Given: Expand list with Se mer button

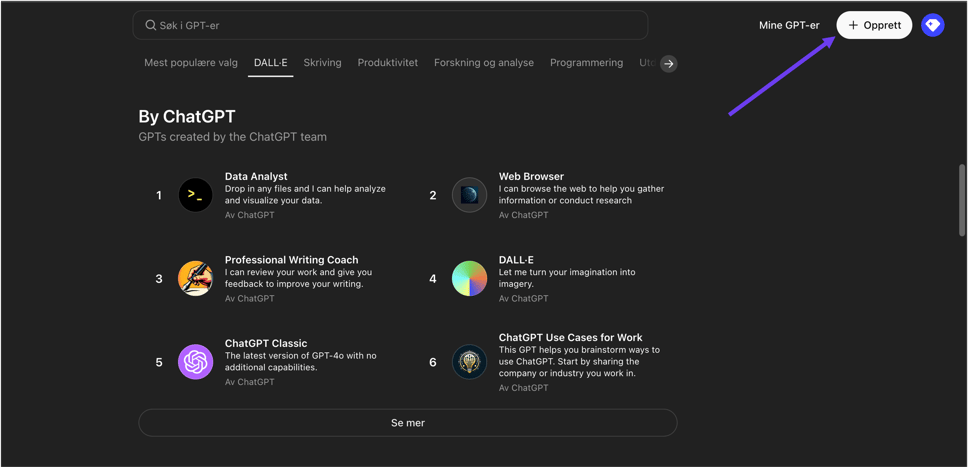Looking at the screenshot, I should click(x=407, y=423).
